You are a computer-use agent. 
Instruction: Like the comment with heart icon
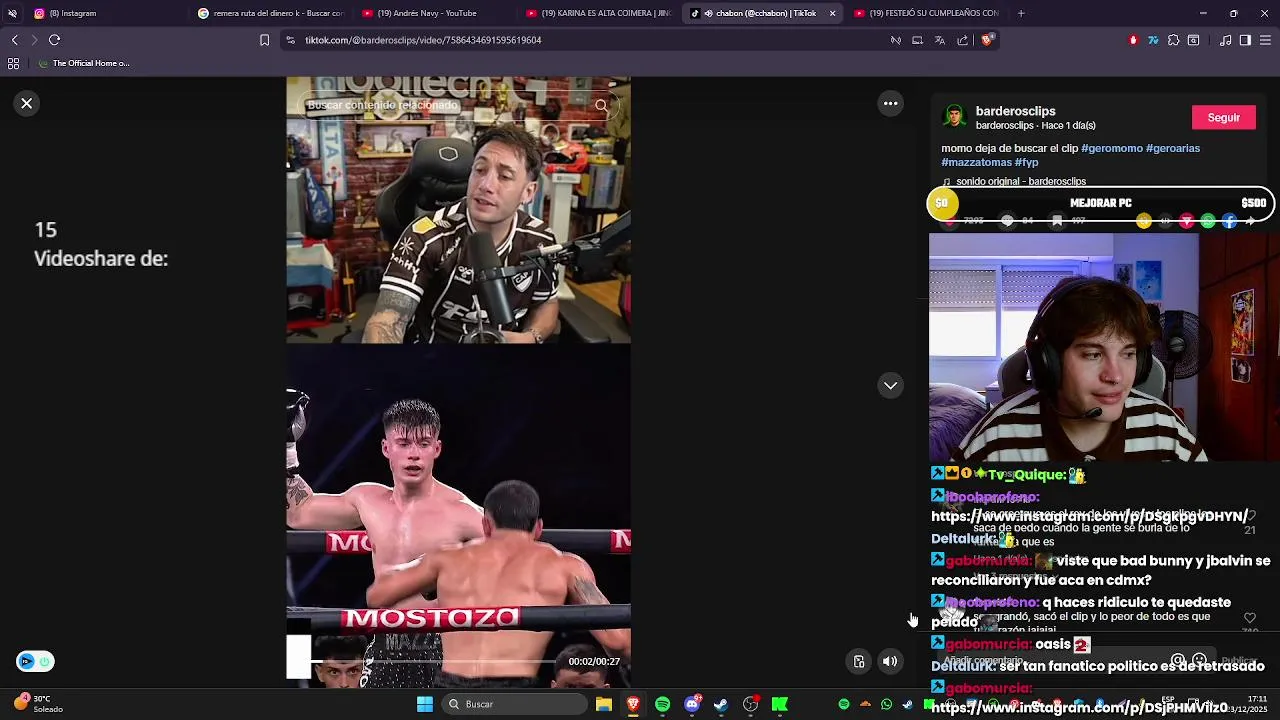tap(1250, 618)
